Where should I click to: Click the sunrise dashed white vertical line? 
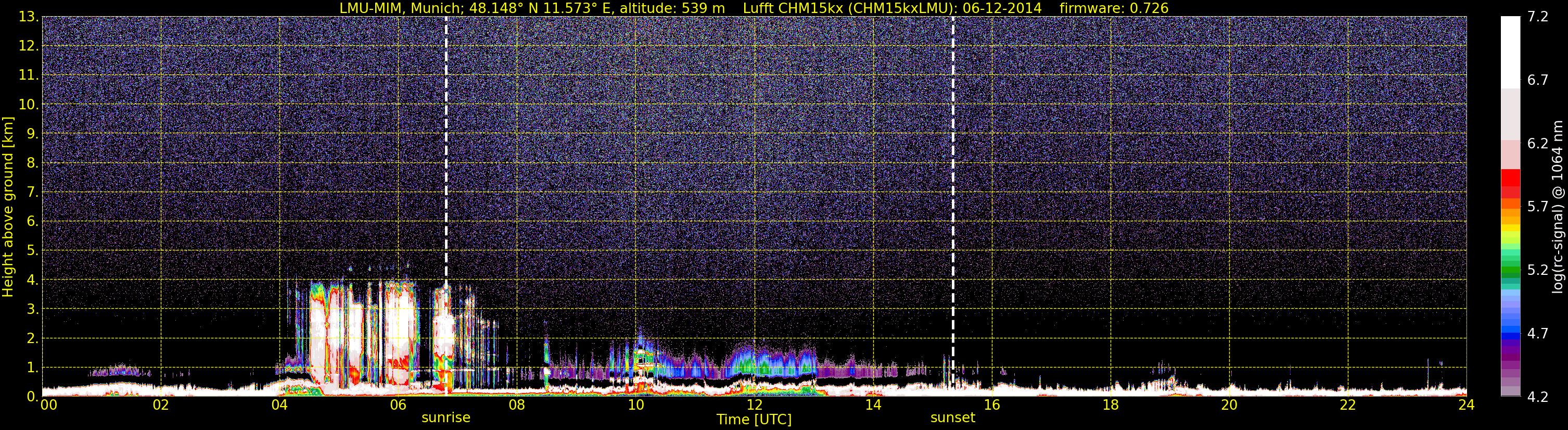[x=446, y=206]
